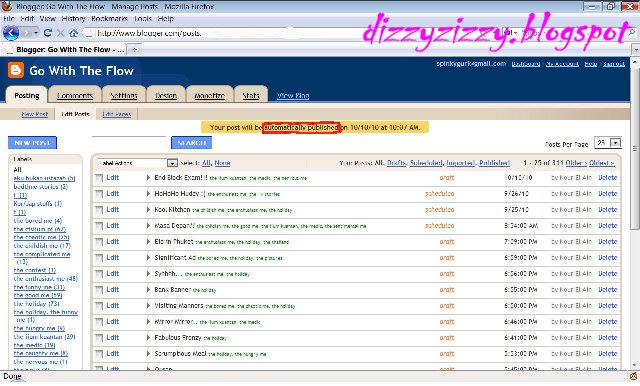
Task: Filter by label 'bedtime stories'
Action: pos(40,186)
